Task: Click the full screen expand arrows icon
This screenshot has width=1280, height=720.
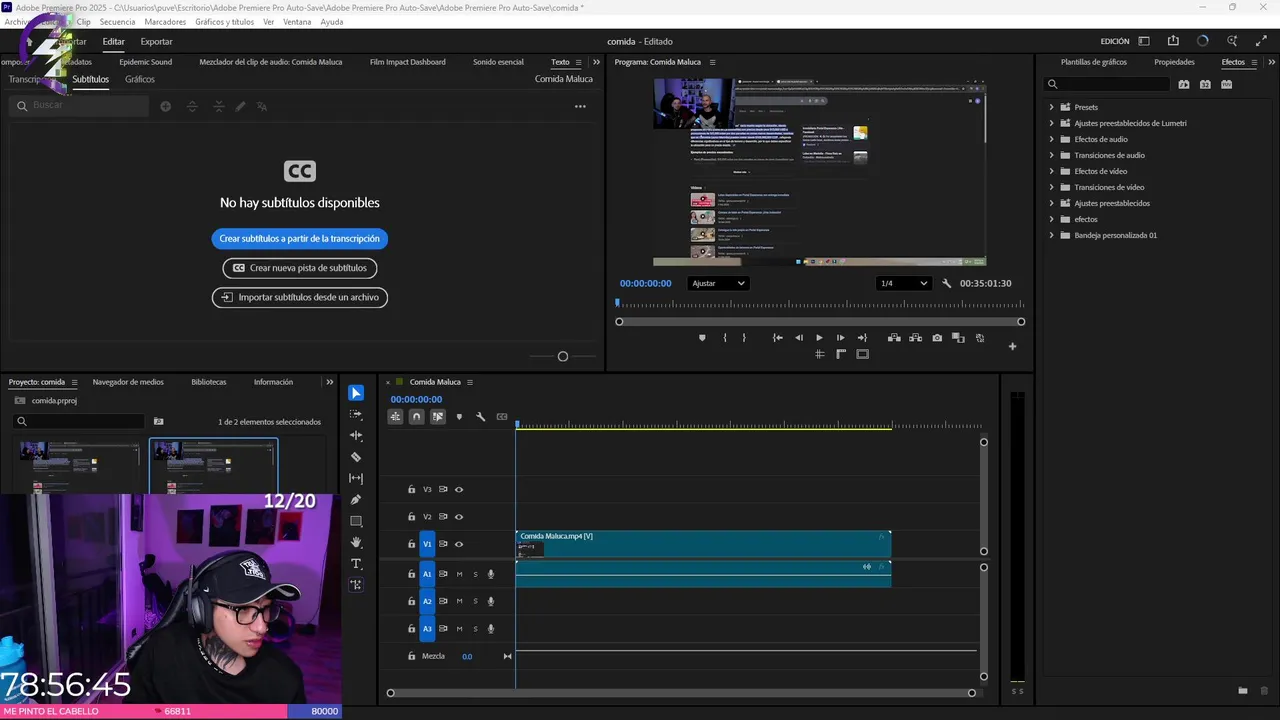Action: (x=1261, y=41)
